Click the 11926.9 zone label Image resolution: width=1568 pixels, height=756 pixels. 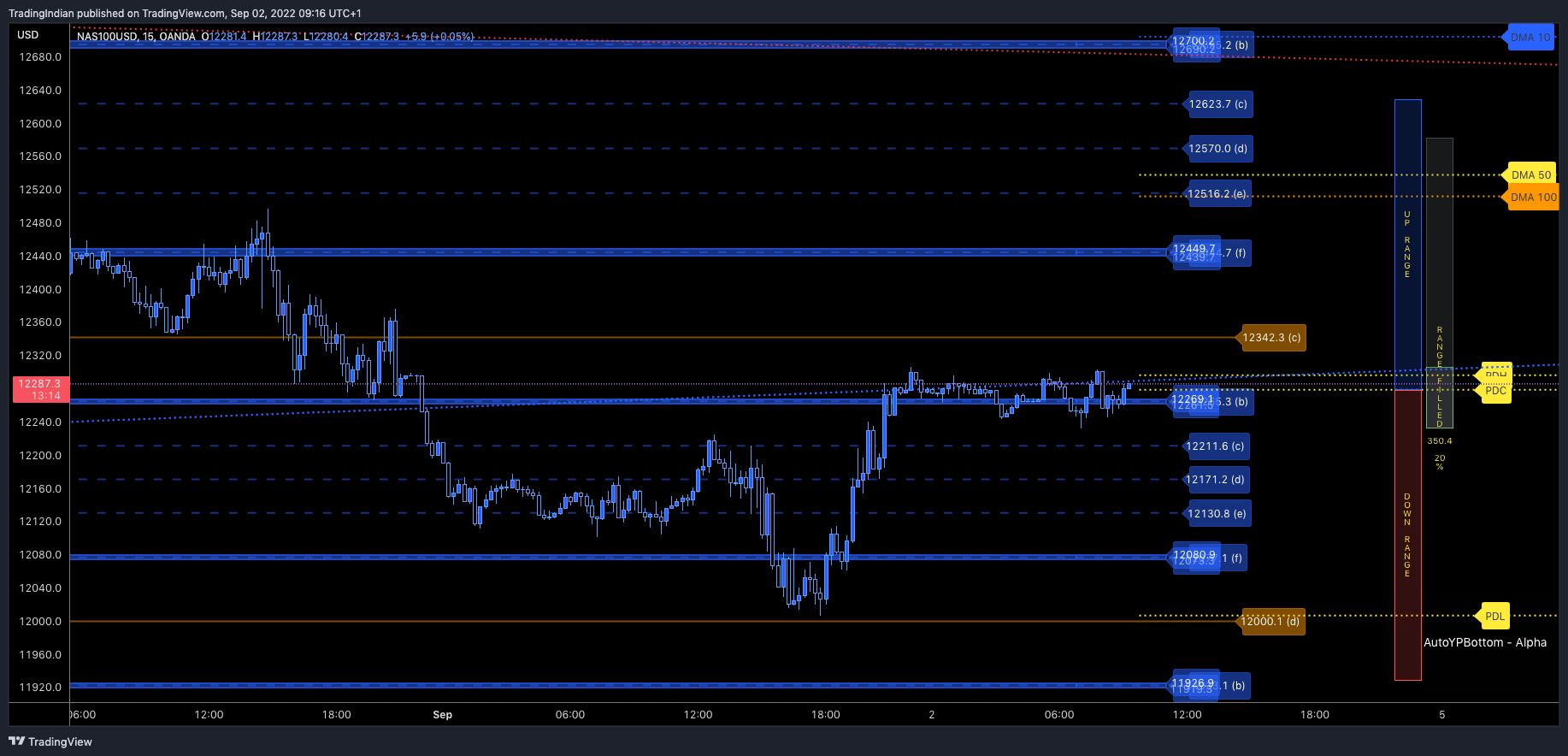pyautogui.click(x=1193, y=683)
